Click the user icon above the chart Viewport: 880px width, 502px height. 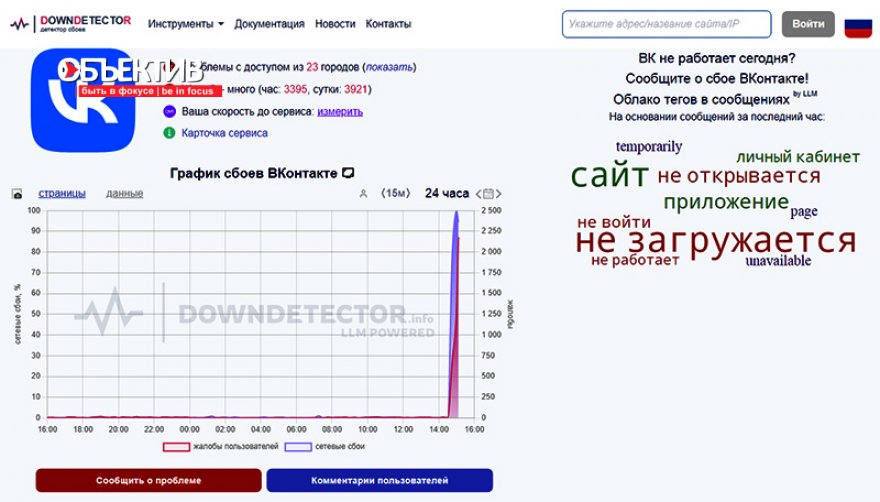(363, 194)
